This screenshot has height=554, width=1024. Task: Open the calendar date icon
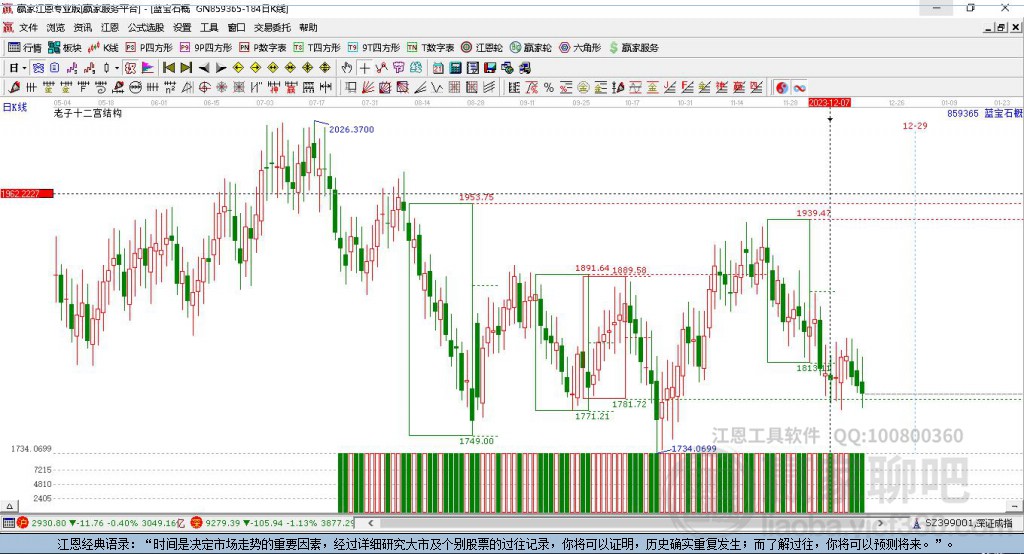coord(438,68)
